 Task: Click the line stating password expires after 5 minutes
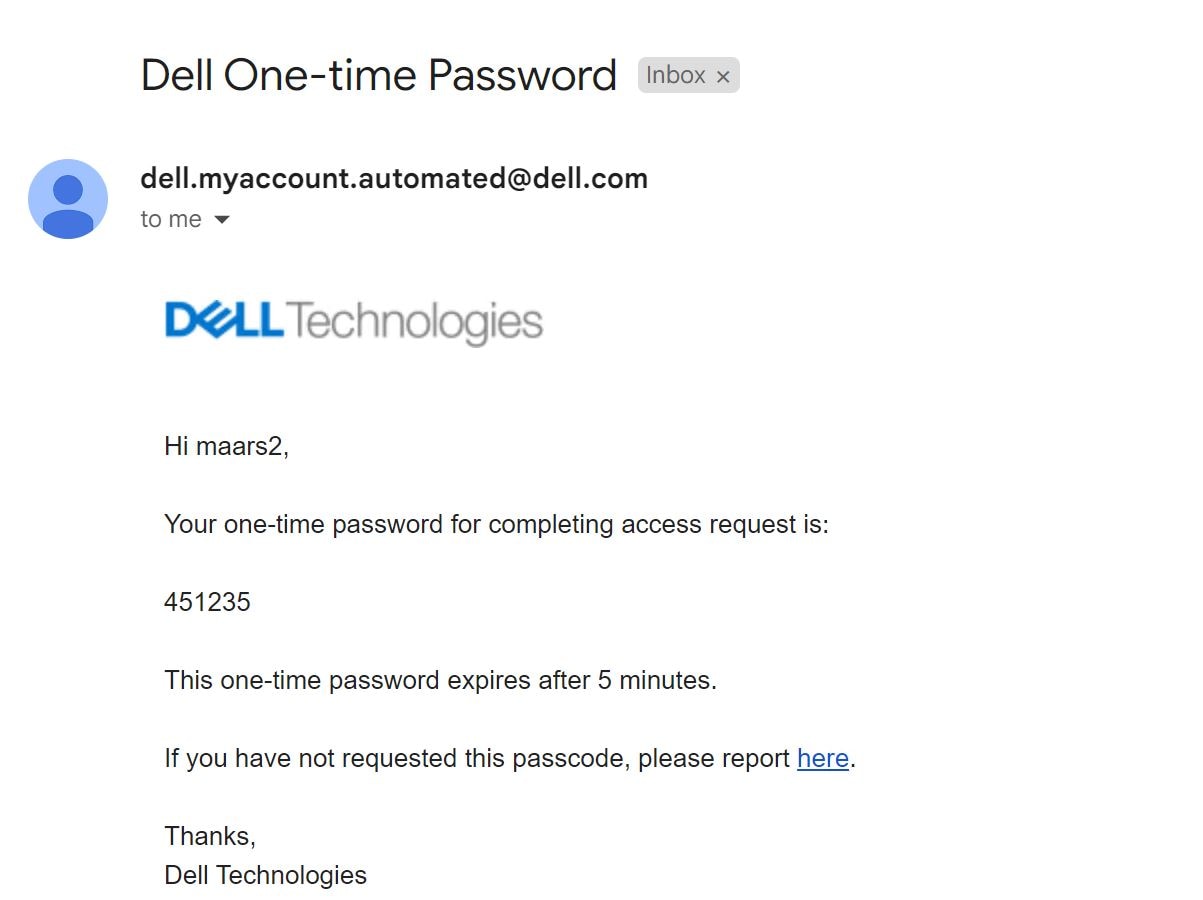[x=441, y=681]
